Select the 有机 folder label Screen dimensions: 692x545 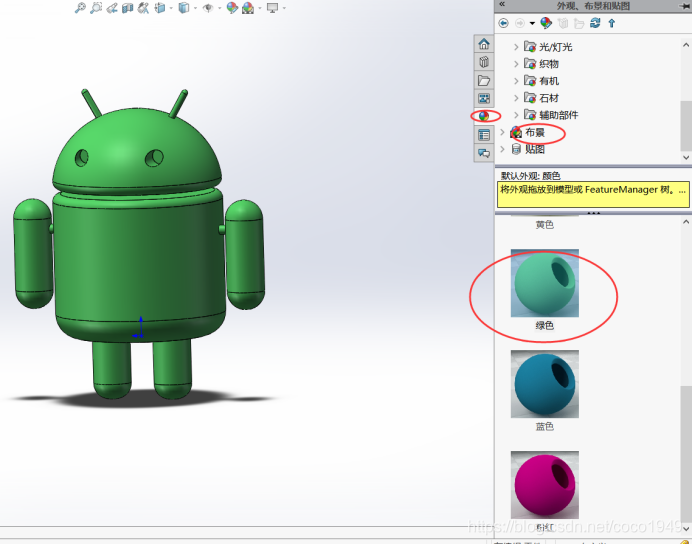[549, 81]
